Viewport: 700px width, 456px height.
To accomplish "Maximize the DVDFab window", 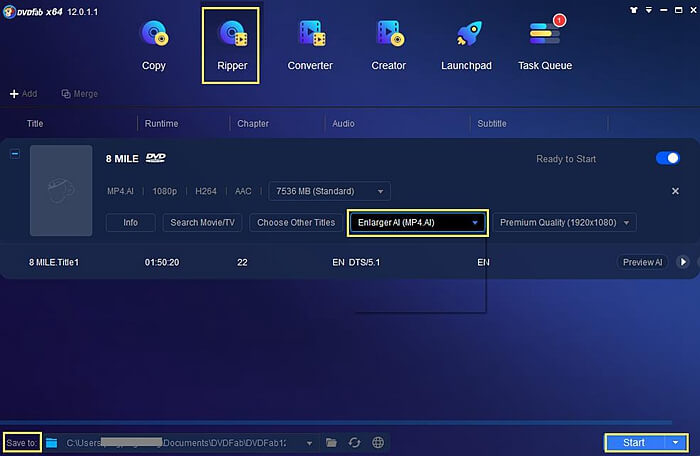I will [678, 10].
